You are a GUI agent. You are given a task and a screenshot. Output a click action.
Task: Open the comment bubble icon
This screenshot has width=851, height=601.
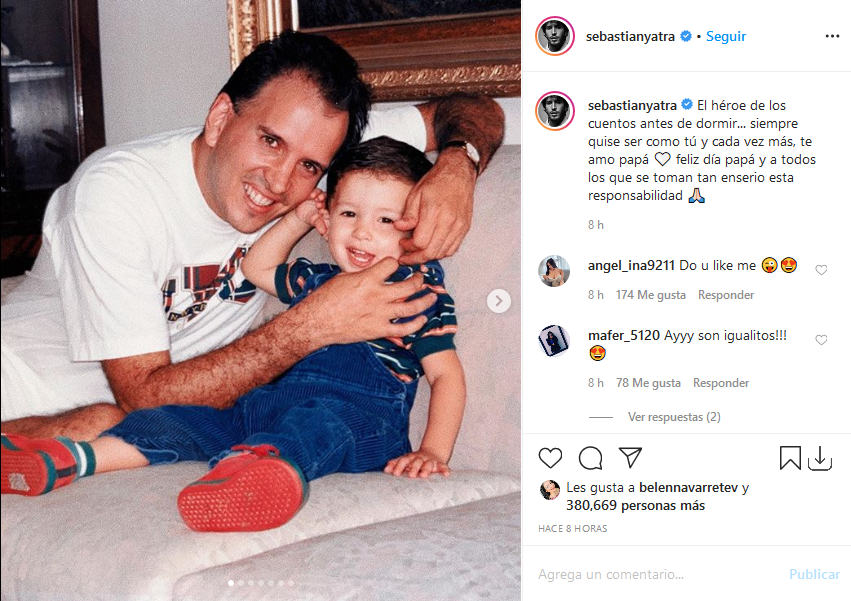pos(590,458)
